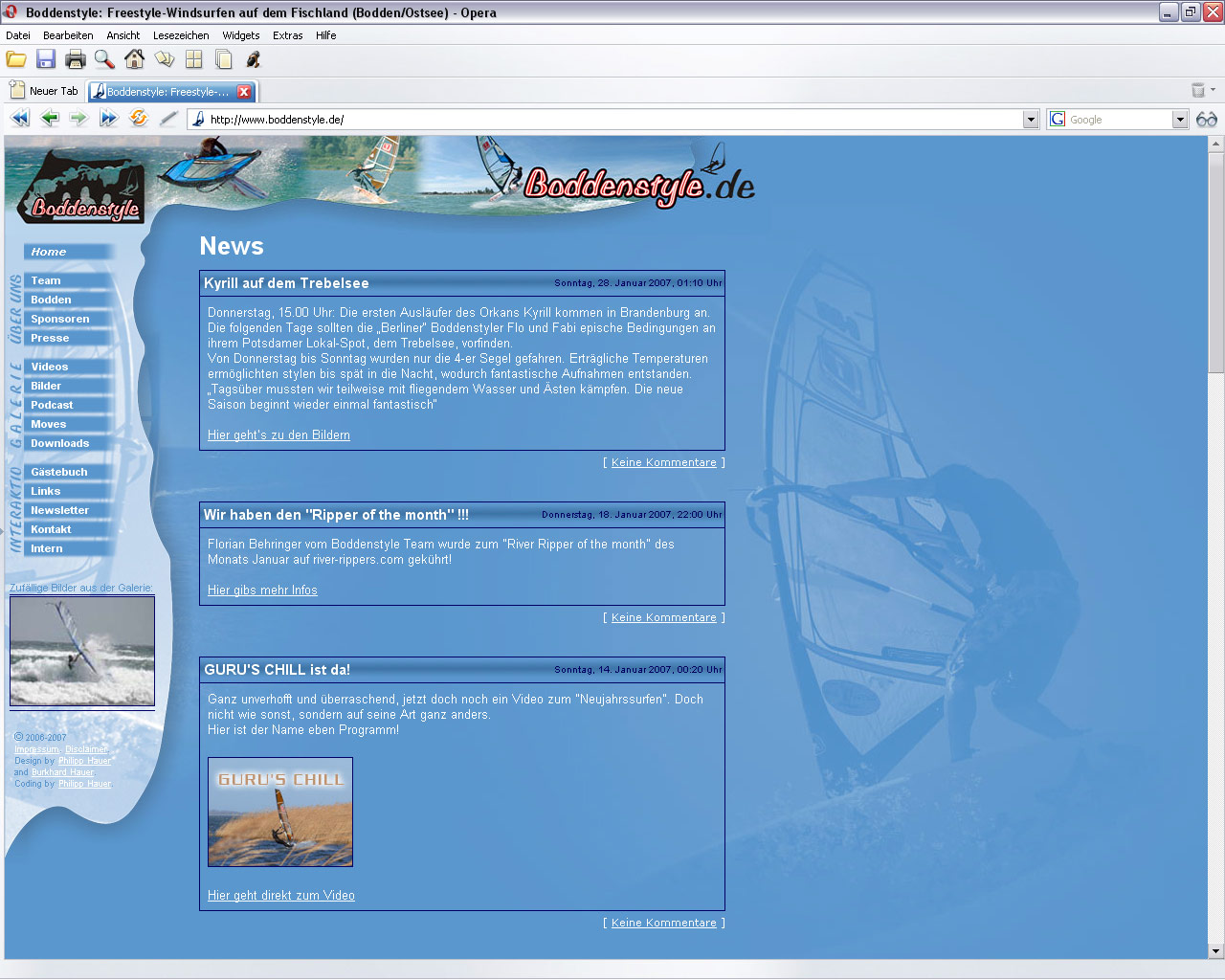Click the Google search engine icon
The width and height of the screenshot is (1225, 980).
(1058, 120)
